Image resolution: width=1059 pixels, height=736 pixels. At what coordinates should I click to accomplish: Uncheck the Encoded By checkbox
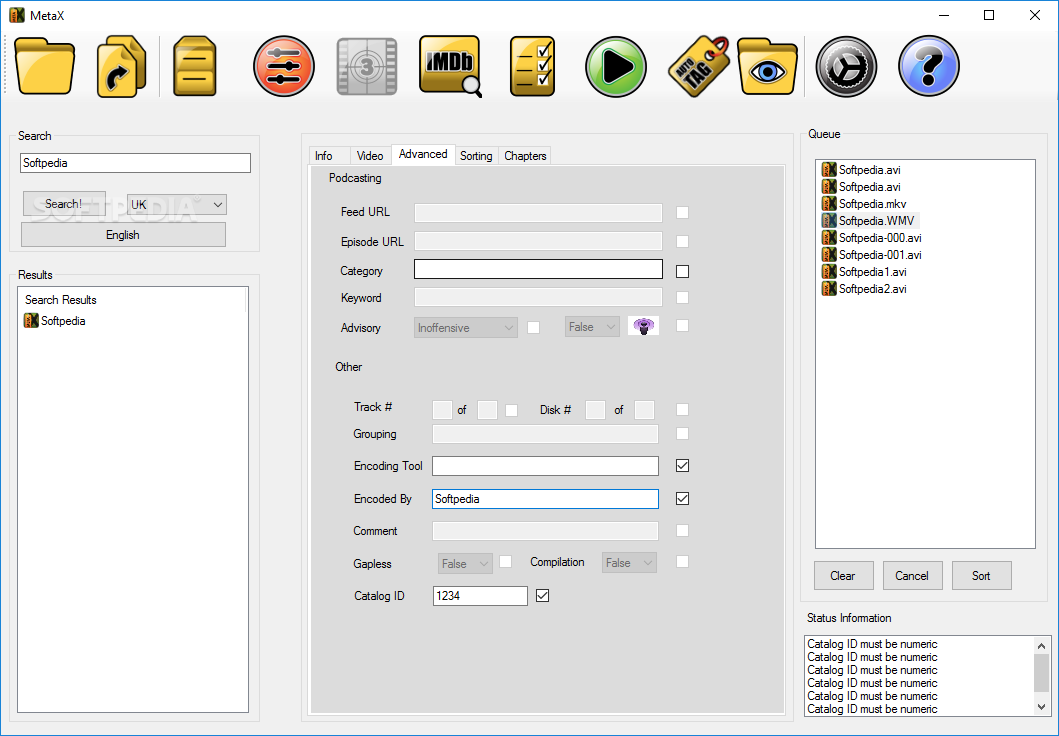click(682, 498)
